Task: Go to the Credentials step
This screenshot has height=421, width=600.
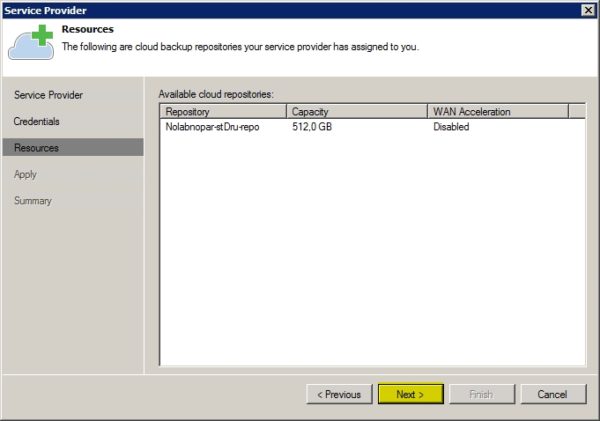Action: tap(36, 121)
